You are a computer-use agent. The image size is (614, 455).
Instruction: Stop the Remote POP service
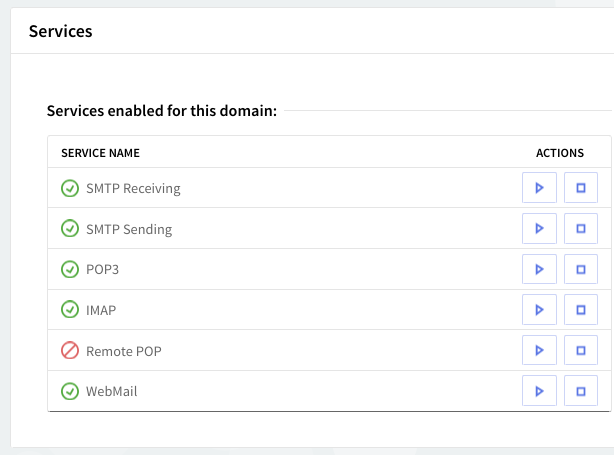pos(580,351)
